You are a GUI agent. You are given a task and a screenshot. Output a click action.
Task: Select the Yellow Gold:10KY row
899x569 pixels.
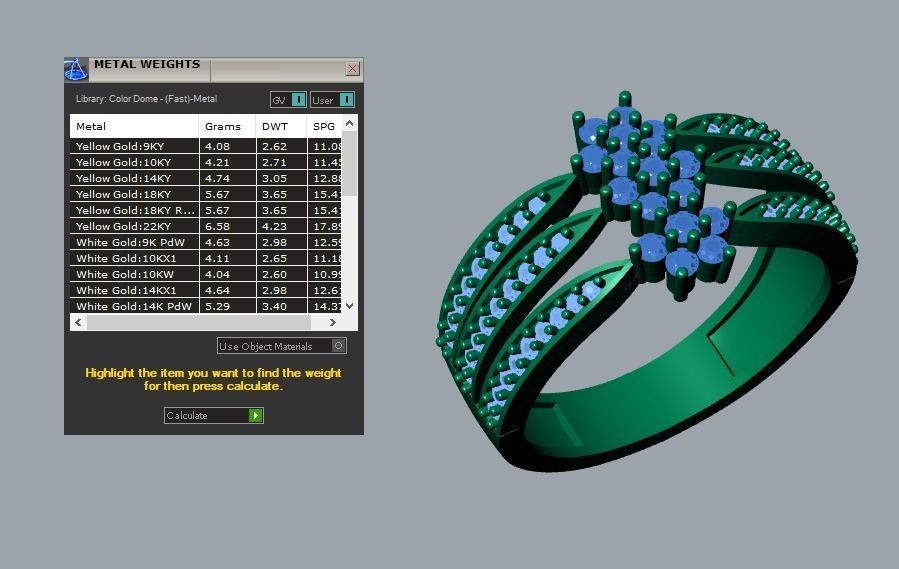pos(206,162)
